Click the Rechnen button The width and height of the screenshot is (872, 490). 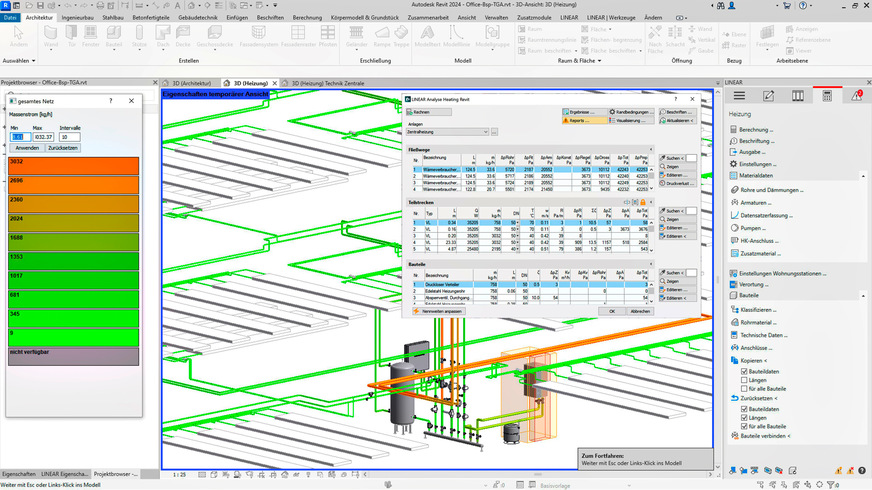click(x=429, y=112)
